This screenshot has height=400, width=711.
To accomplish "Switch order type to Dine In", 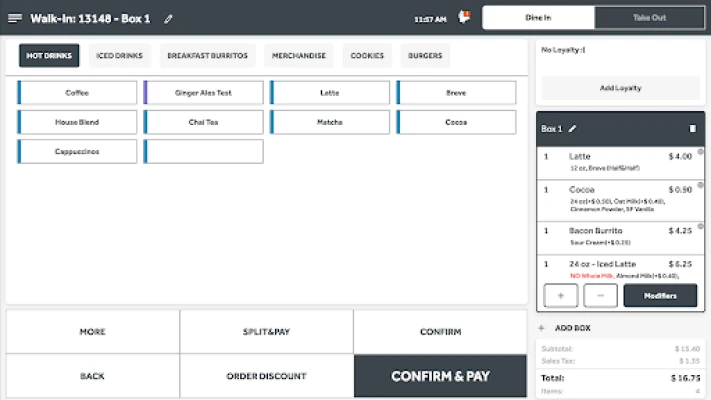I will (538, 18).
